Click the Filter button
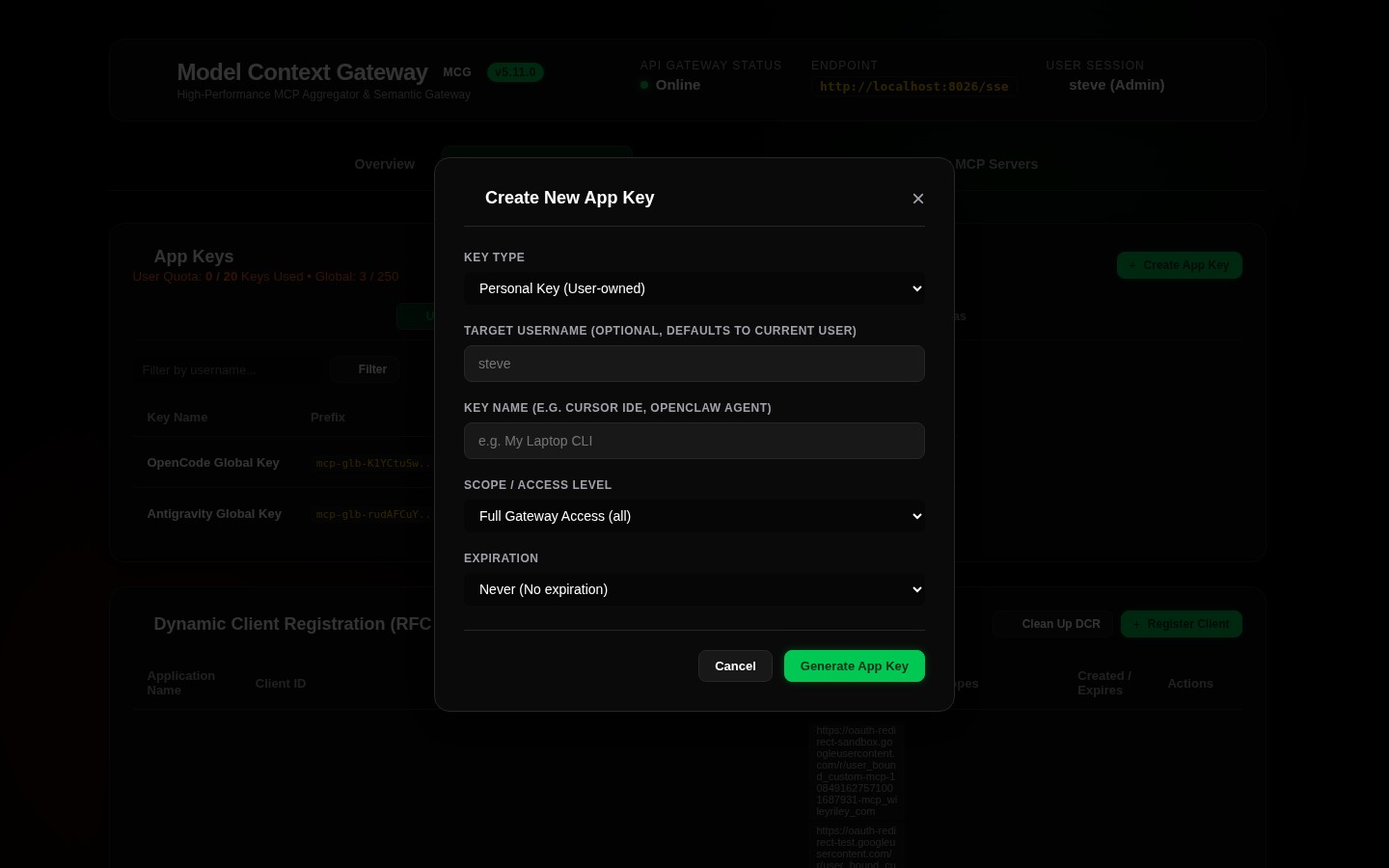This screenshot has width=1389, height=868. click(366, 369)
